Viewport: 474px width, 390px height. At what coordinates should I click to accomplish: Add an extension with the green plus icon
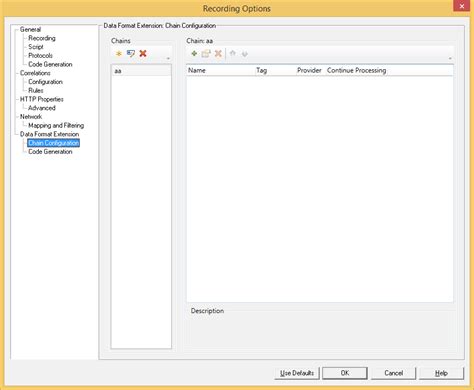(194, 53)
